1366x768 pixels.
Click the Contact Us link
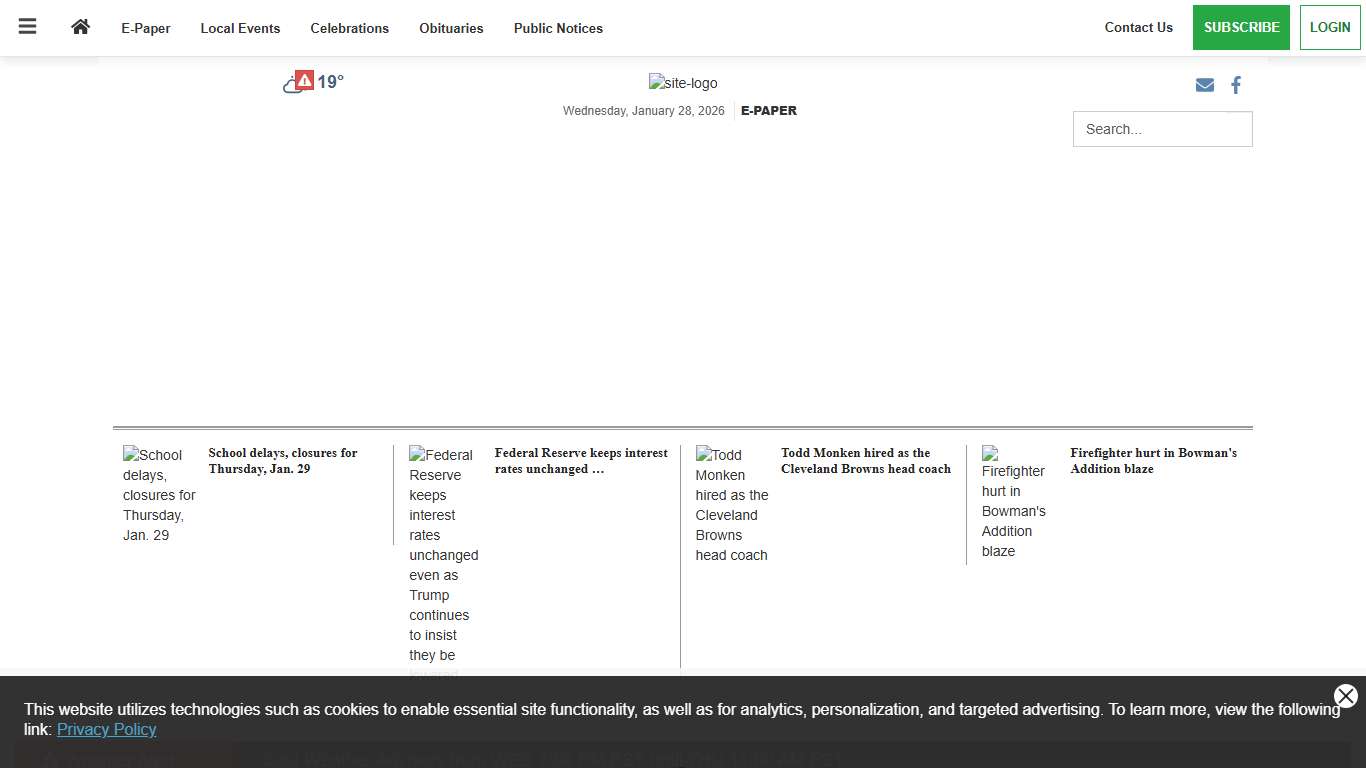(x=1138, y=27)
